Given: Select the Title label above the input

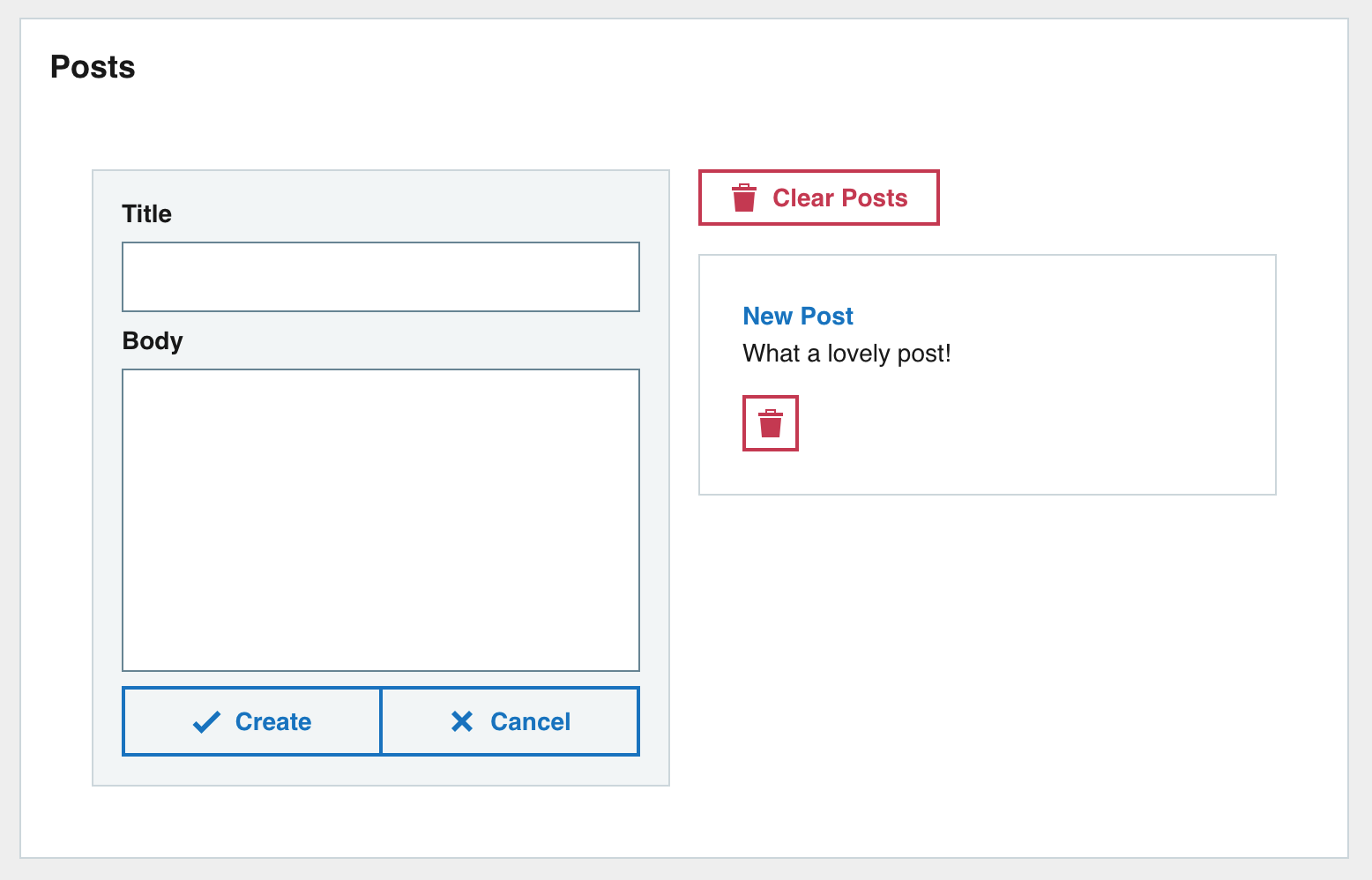Looking at the screenshot, I should 146,213.
